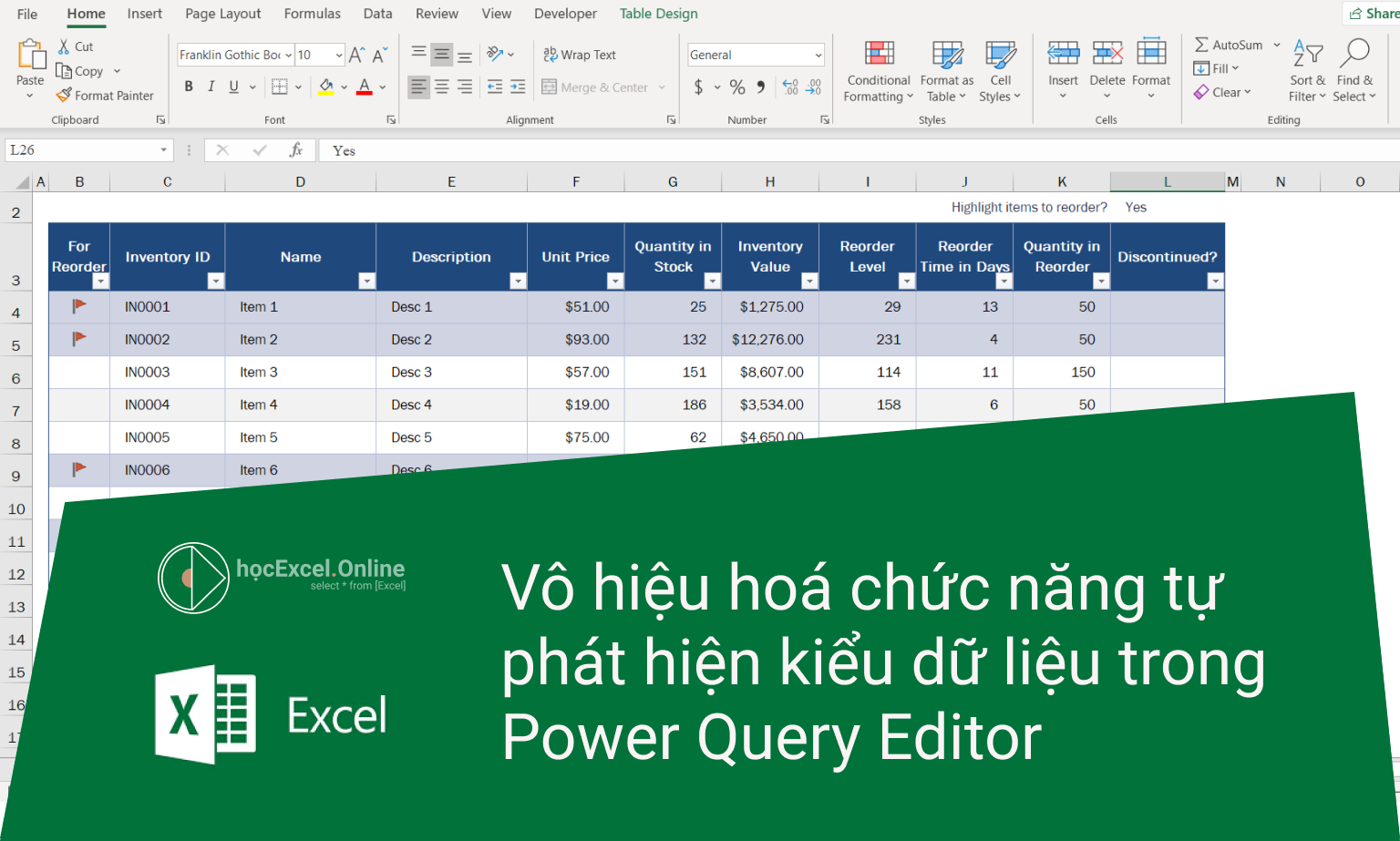
Task: Open Sort & Filter
Action: tap(1308, 71)
